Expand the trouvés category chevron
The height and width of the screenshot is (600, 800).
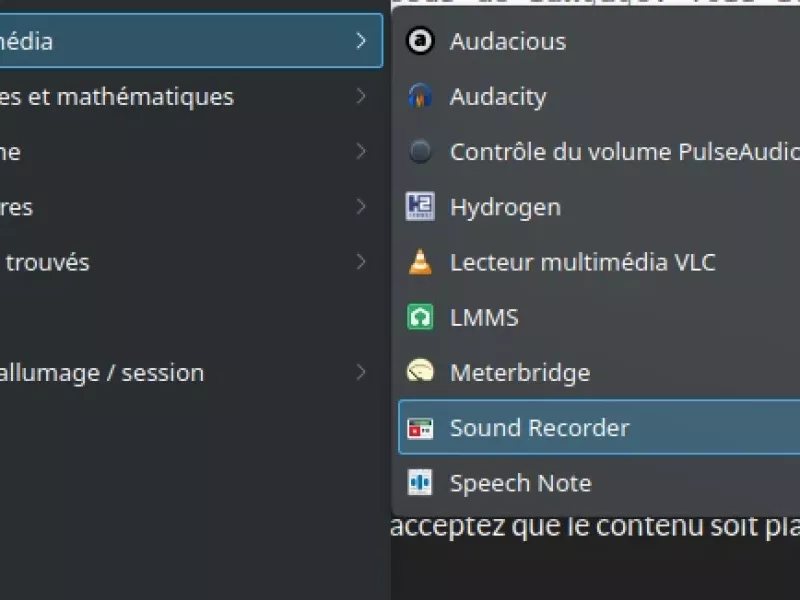pos(361,262)
